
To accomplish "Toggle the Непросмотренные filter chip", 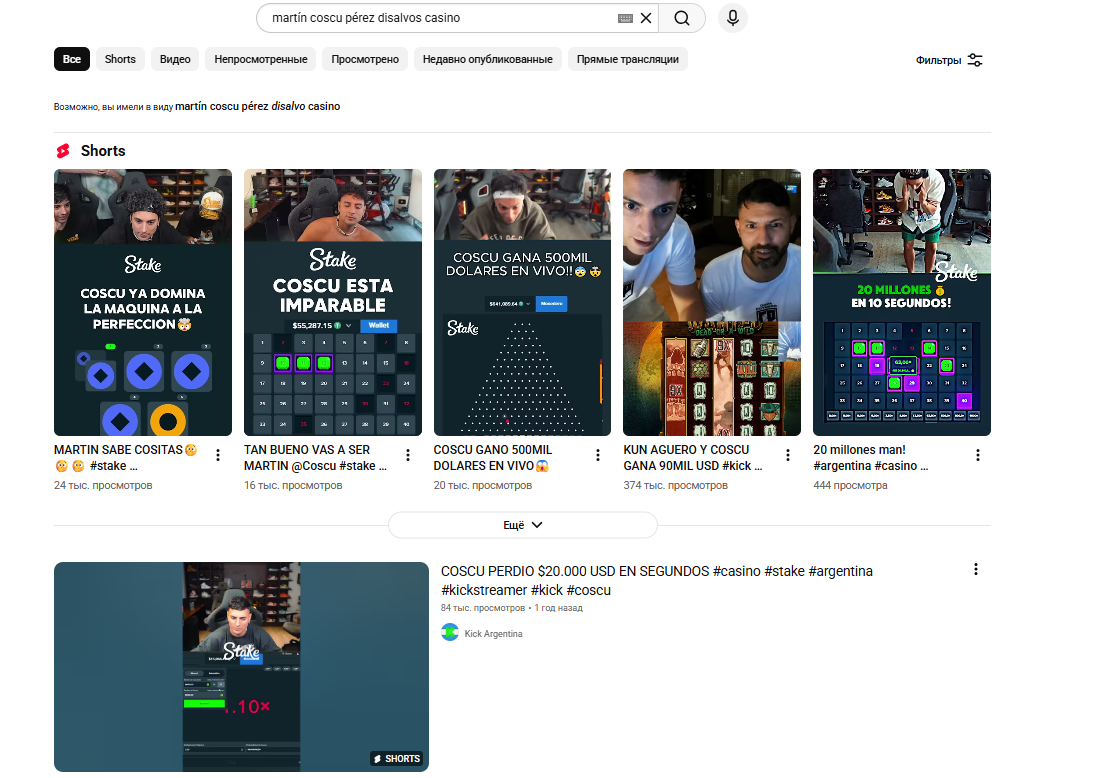I will click(x=260, y=59).
